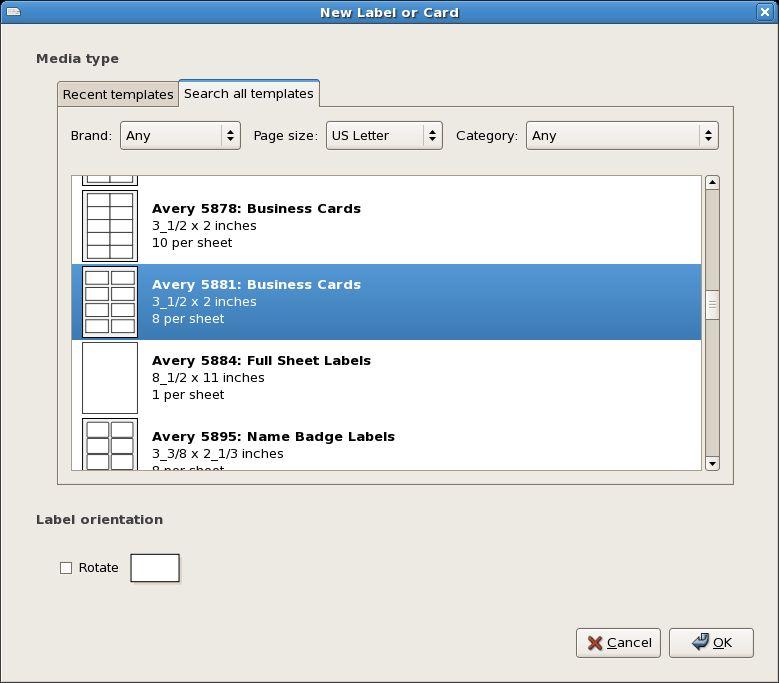Click '3_3/8 x 2_1/3 inches' text
The image size is (779, 683).
pyautogui.click(x=218, y=454)
